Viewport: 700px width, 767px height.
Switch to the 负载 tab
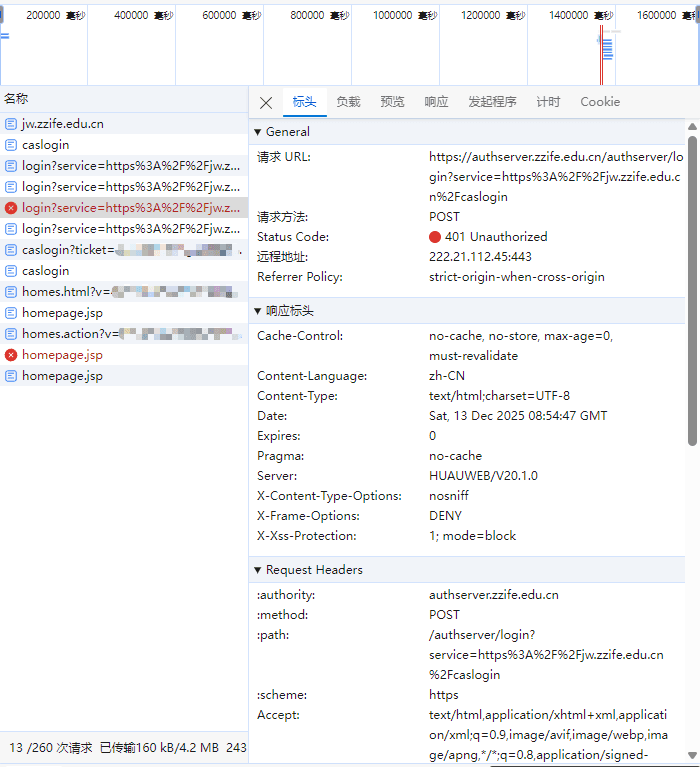click(x=348, y=102)
